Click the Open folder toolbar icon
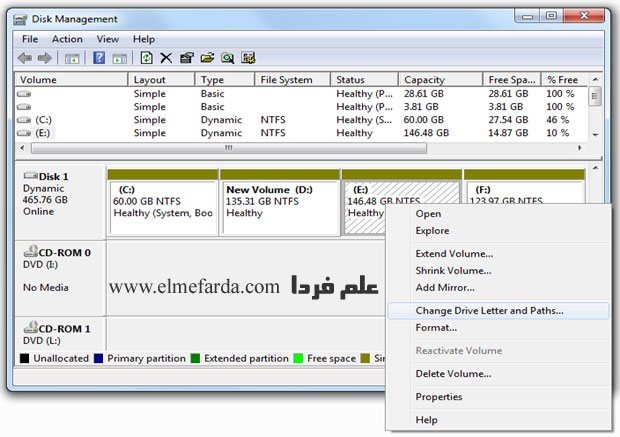 (x=207, y=58)
